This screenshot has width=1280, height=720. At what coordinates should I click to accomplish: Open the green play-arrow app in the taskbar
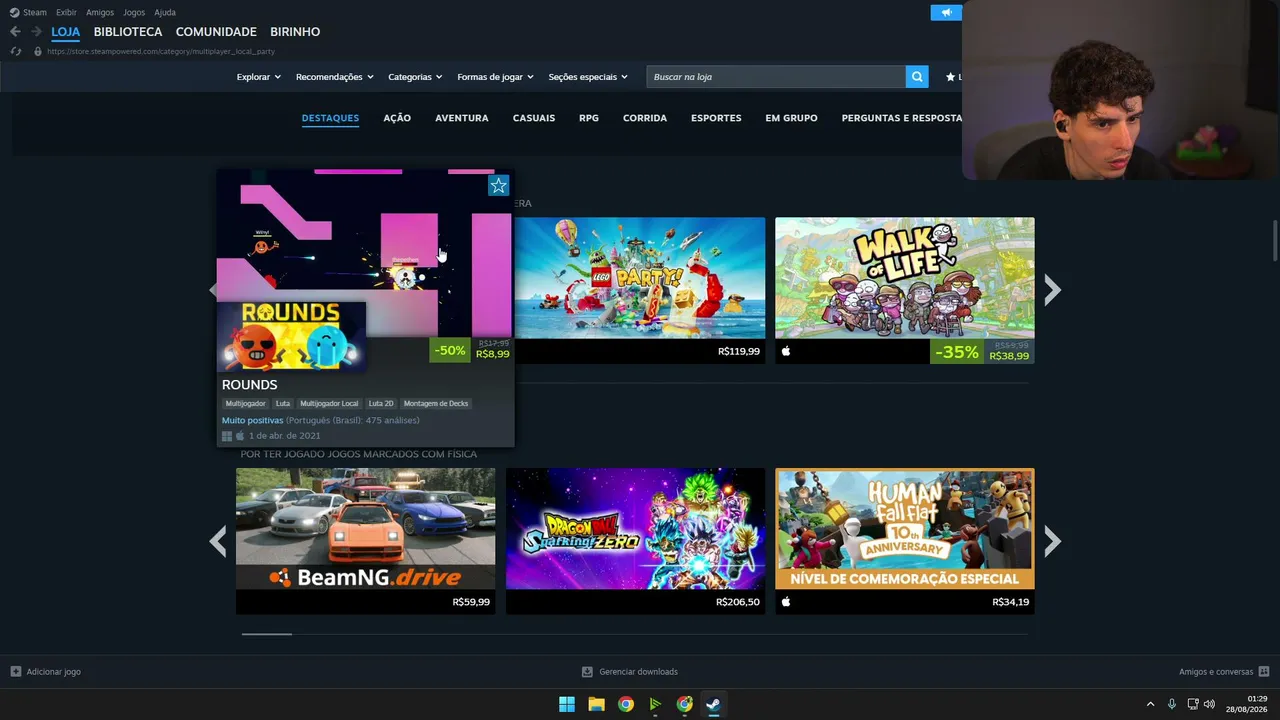pyautogui.click(x=655, y=704)
